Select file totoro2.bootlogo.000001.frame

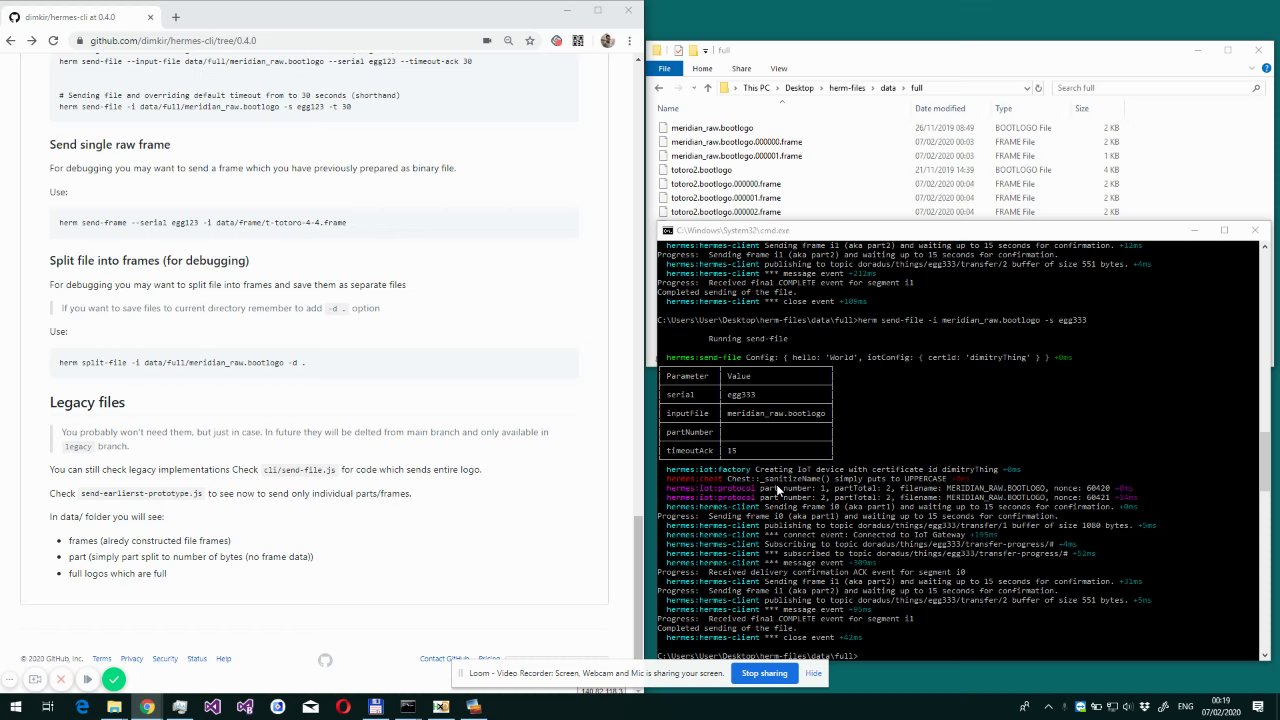point(726,198)
